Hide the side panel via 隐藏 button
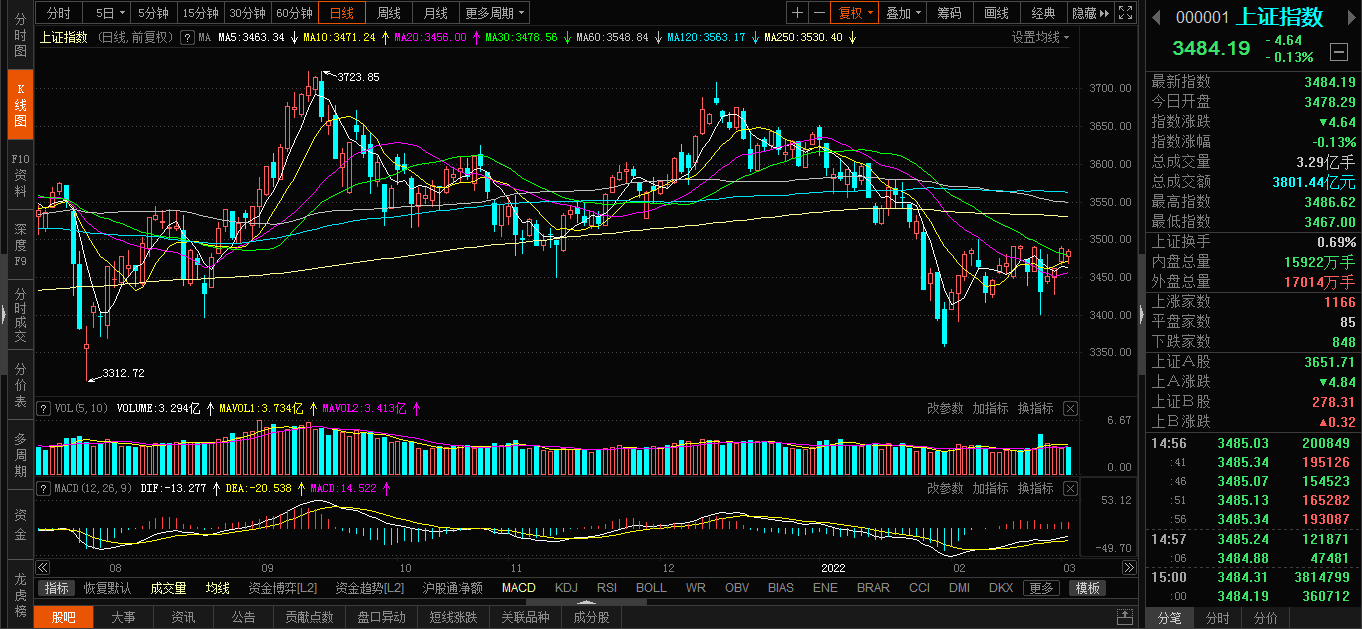1362x629 pixels. click(x=1090, y=13)
